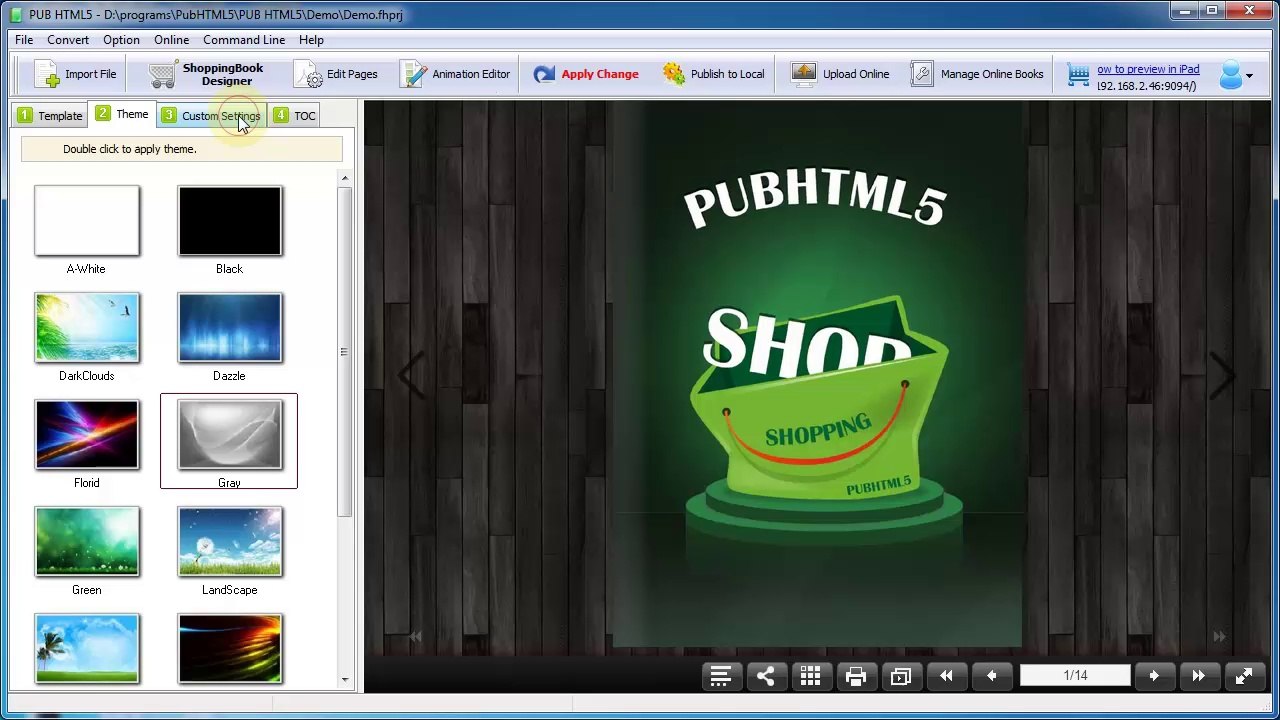The width and height of the screenshot is (1280, 720).
Task: Select the Theme tab
Action: pos(122,114)
